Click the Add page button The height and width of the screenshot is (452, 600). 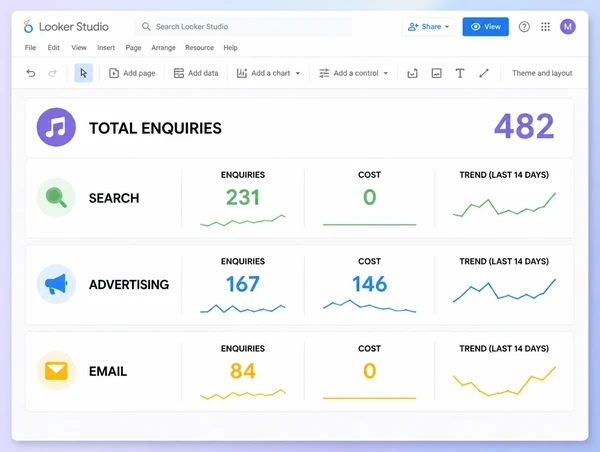point(132,73)
